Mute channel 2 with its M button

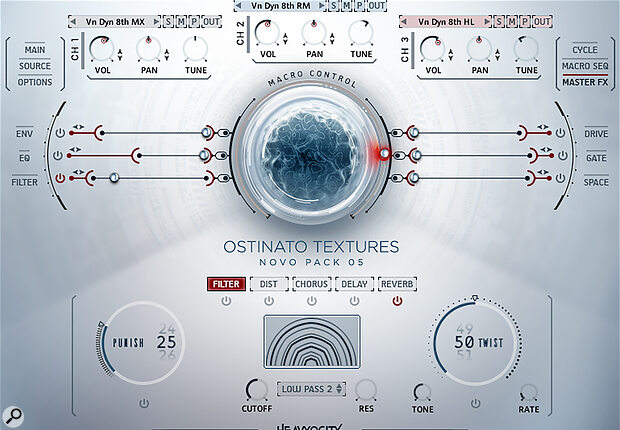[346, 6]
